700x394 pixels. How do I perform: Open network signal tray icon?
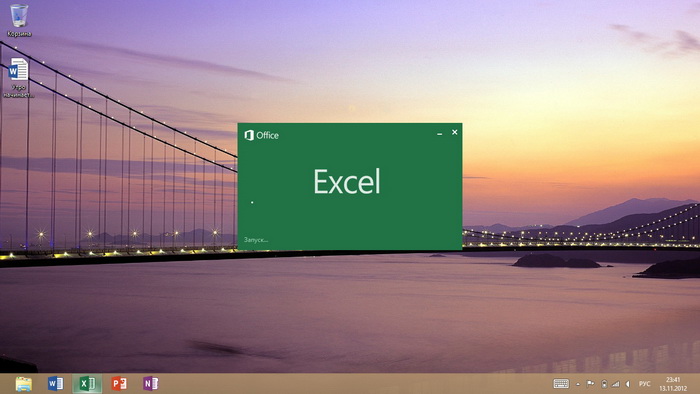pyautogui.click(x=616, y=384)
